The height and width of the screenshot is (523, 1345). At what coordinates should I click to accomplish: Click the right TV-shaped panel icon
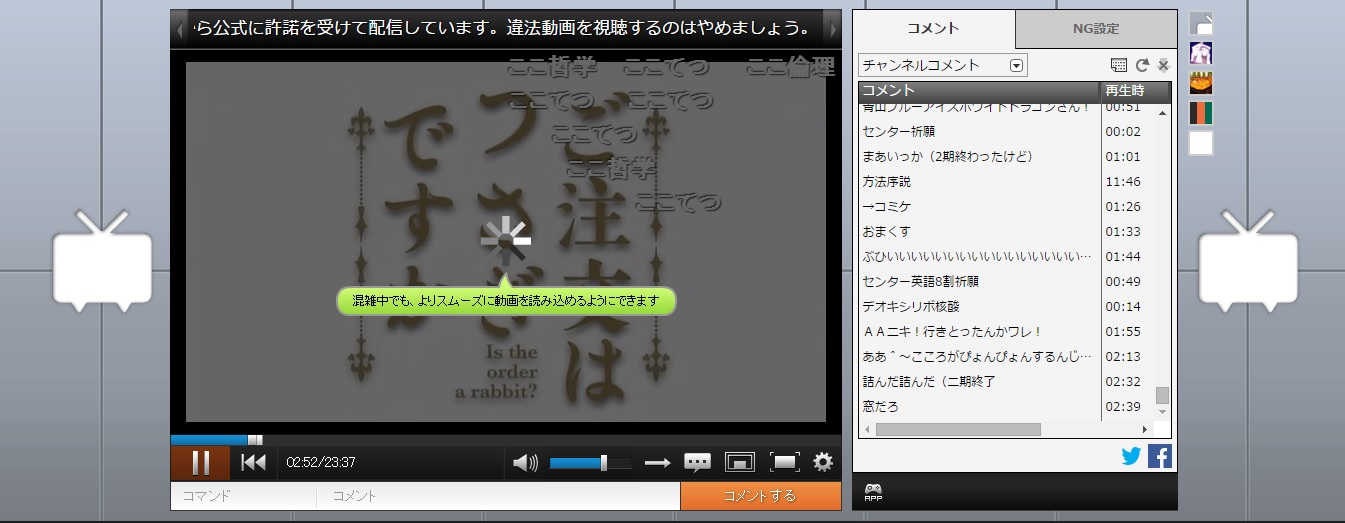coord(1248,260)
